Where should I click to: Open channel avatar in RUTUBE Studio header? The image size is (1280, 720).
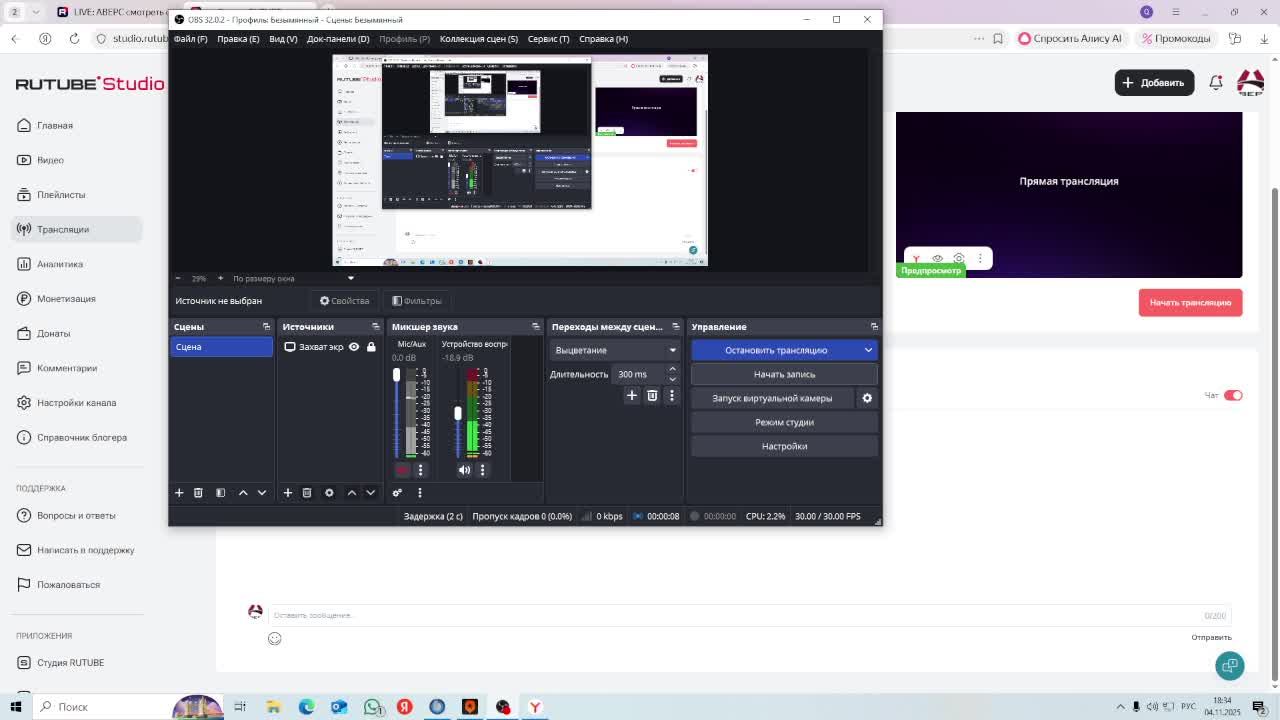(1251, 82)
